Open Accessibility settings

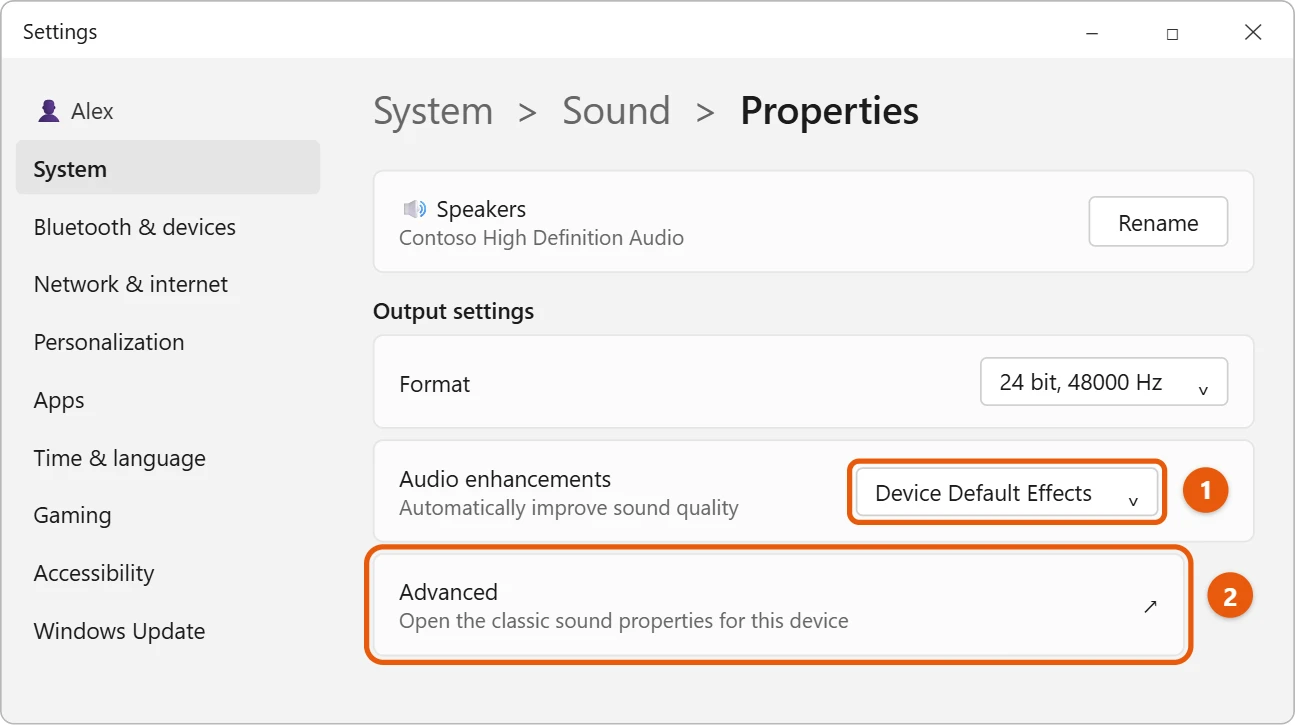click(x=94, y=573)
